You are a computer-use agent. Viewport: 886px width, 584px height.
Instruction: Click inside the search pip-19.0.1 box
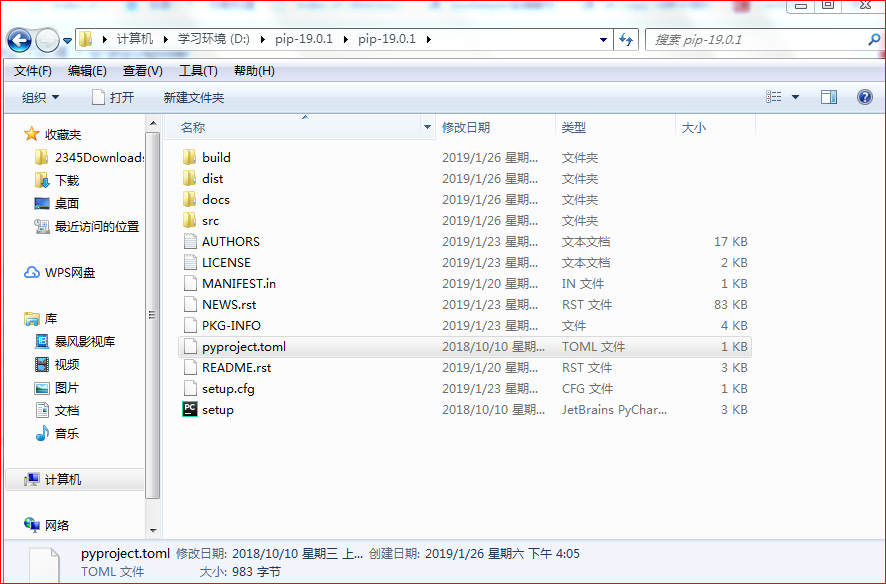[760, 40]
